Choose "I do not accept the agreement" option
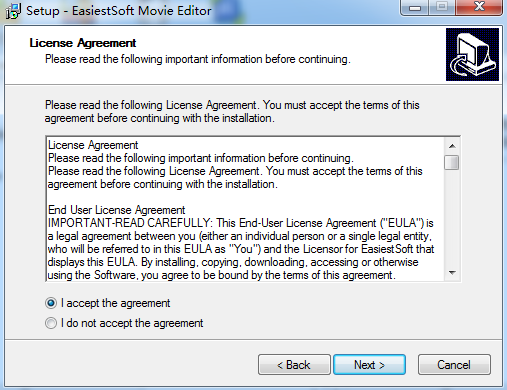This screenshot has height=390, width=507. [x=51, y=323]
